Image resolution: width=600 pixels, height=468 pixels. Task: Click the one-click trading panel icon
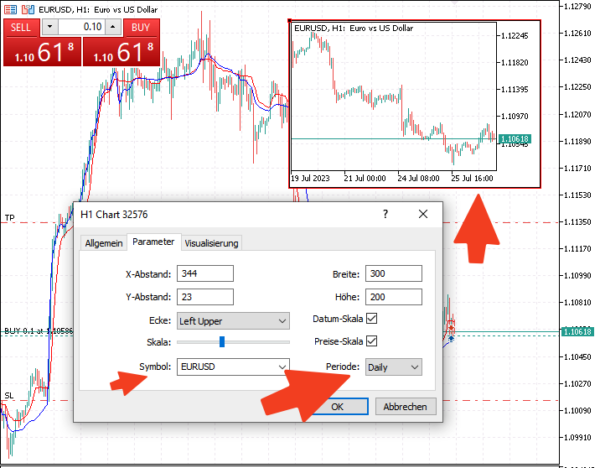[x=10, y=9]
